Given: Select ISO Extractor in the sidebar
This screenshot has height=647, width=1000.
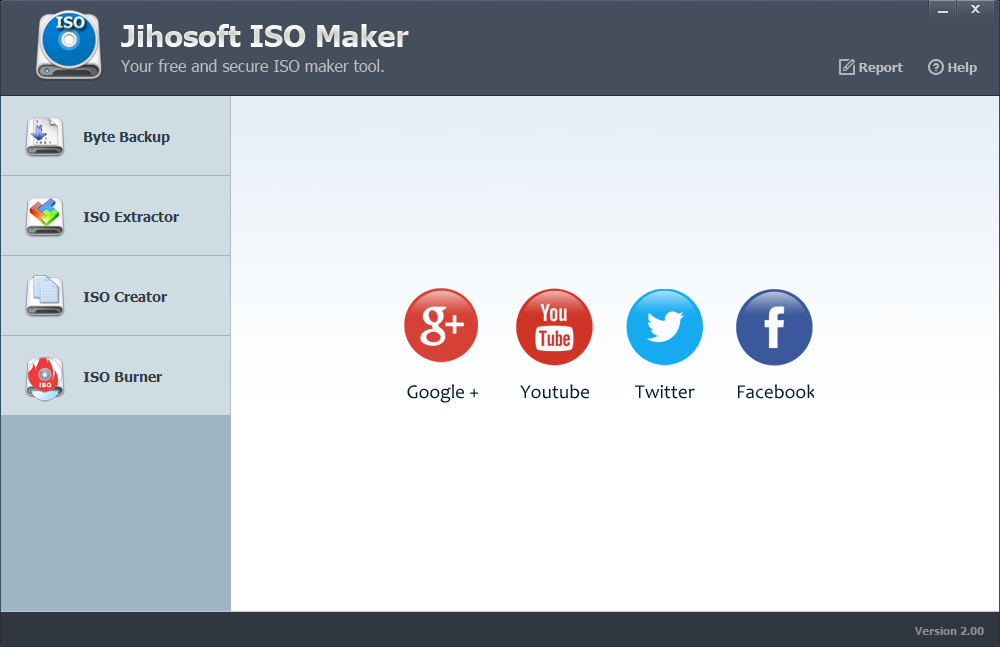Looking at the screenshot, I should (115, 216).
